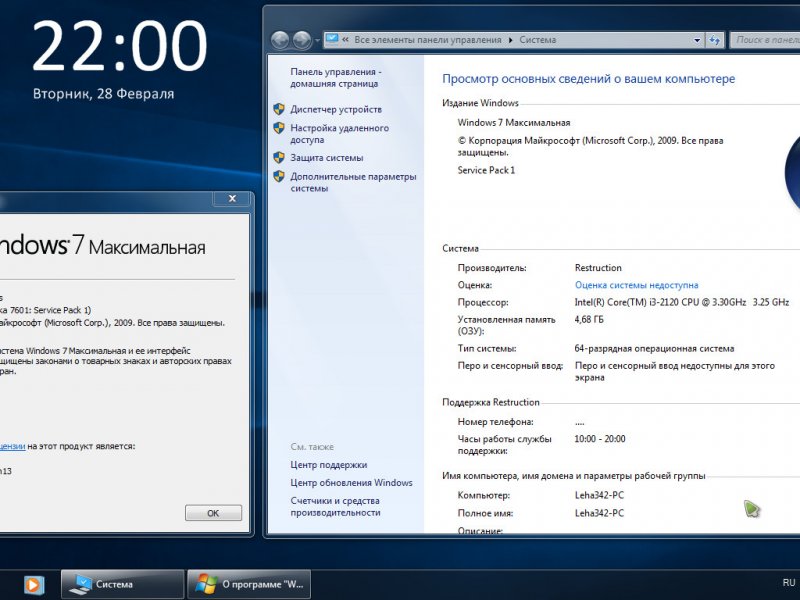Image resolution: width=800 pixels, height=600 pixels.
Task: Click shield icon next to 'Настройка удаленного доступа'
Action: point(279,128)
